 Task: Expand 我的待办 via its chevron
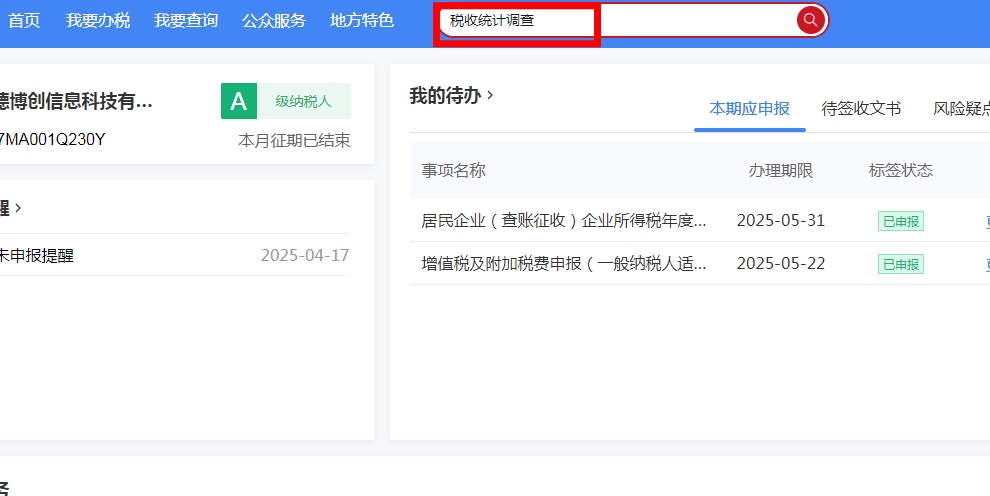[x=491, y=96]
